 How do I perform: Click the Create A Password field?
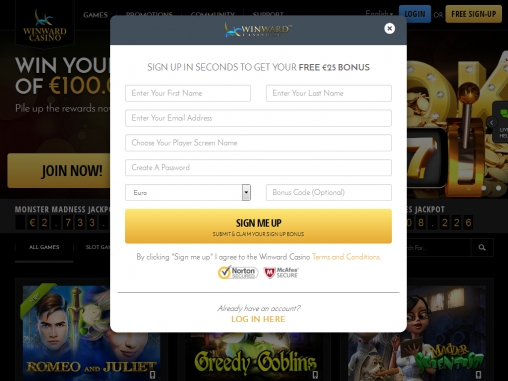point(258,167)
